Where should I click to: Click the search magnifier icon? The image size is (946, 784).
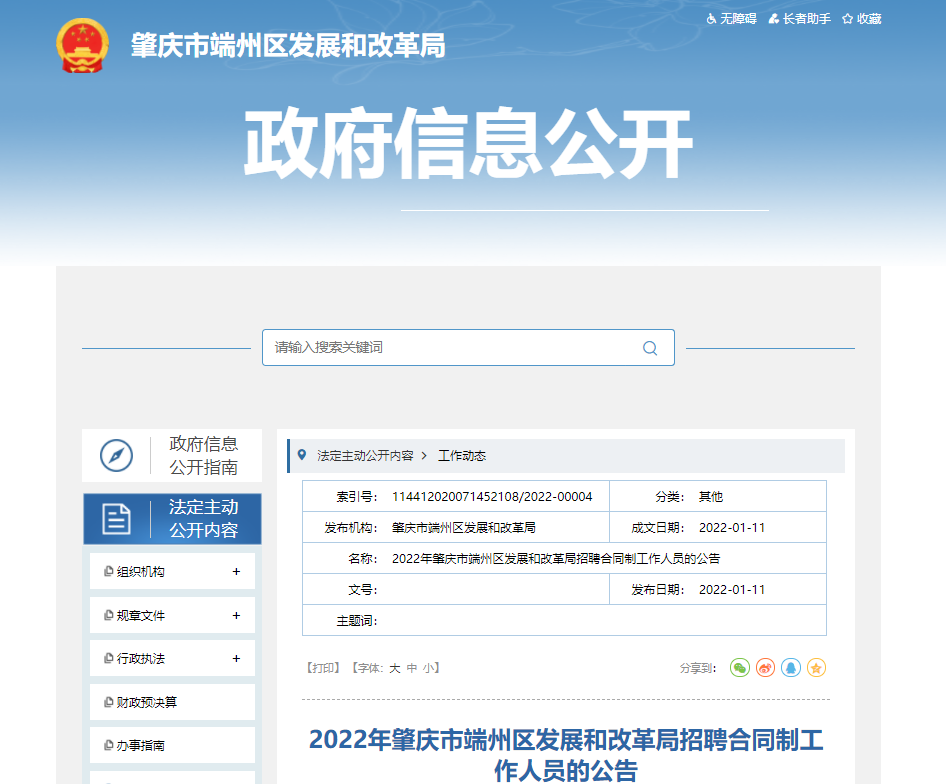pos(650,348)
